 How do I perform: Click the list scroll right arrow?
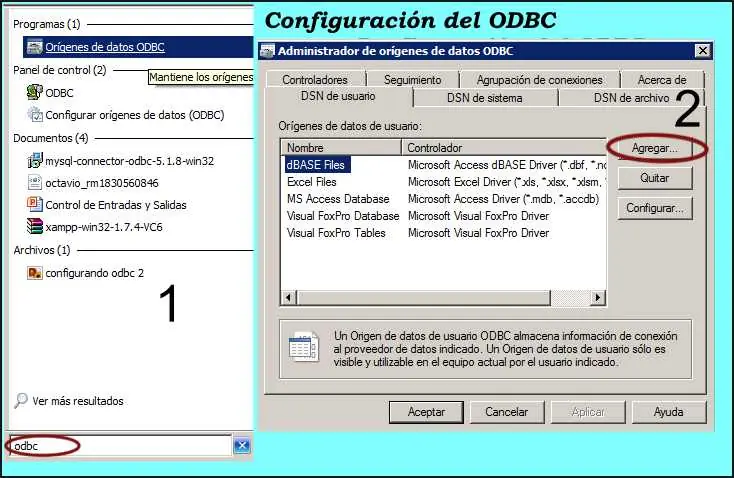coord(597,297)
